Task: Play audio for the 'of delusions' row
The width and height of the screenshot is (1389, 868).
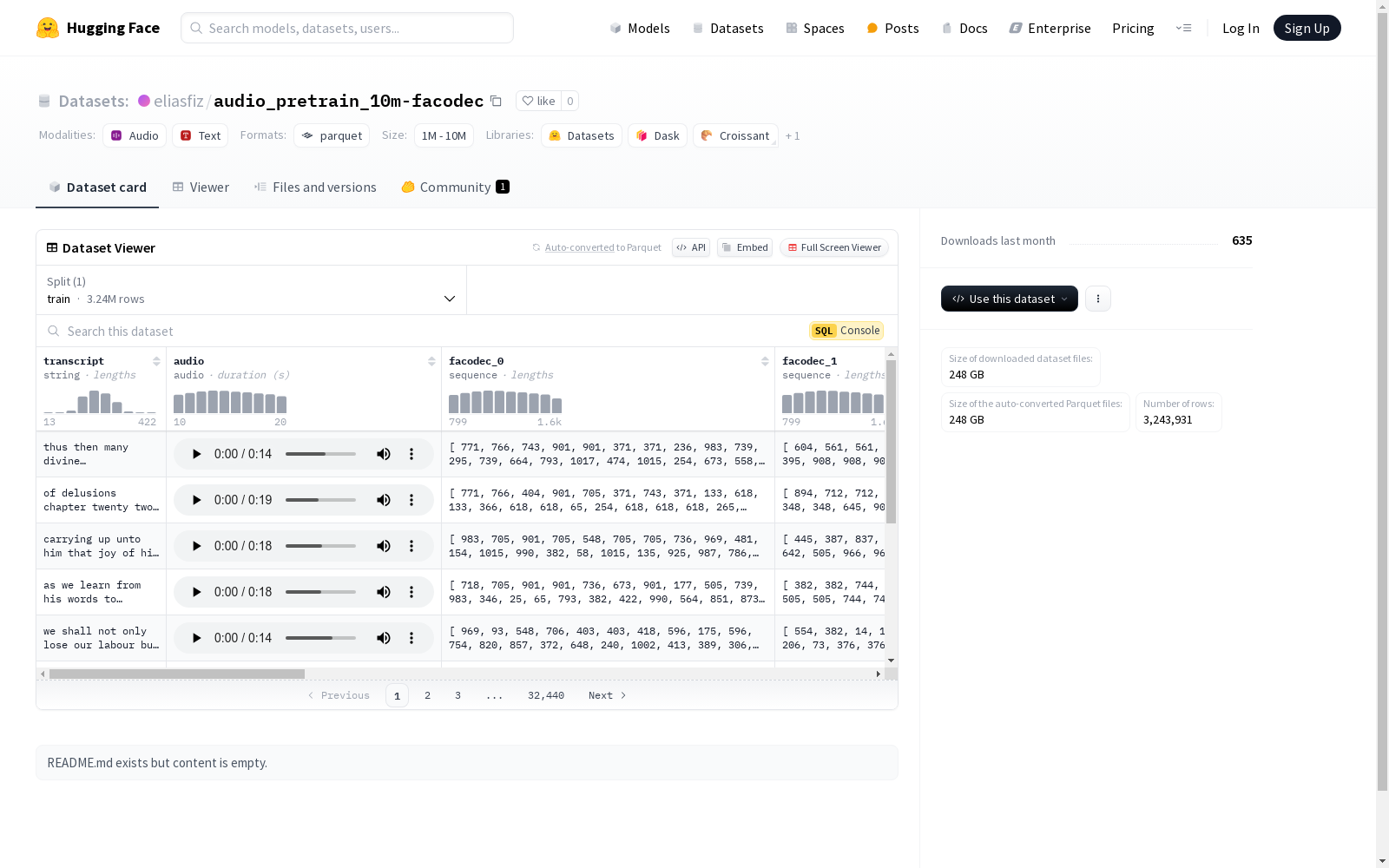Action: 196,500
